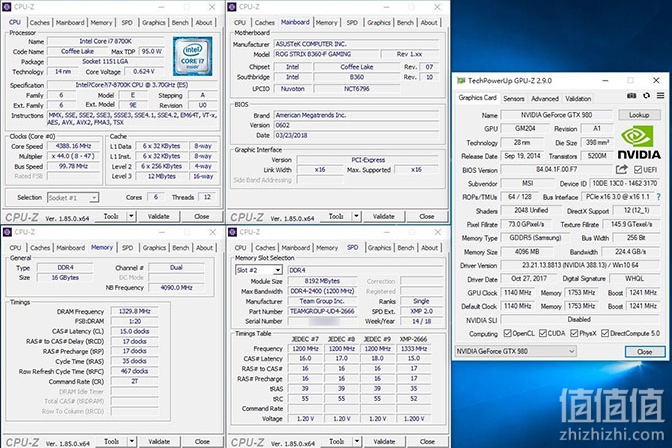Open the NVIDIA GeForce GTX 980 GPU selector
This screenshot has height=448, width=672.
515,352
